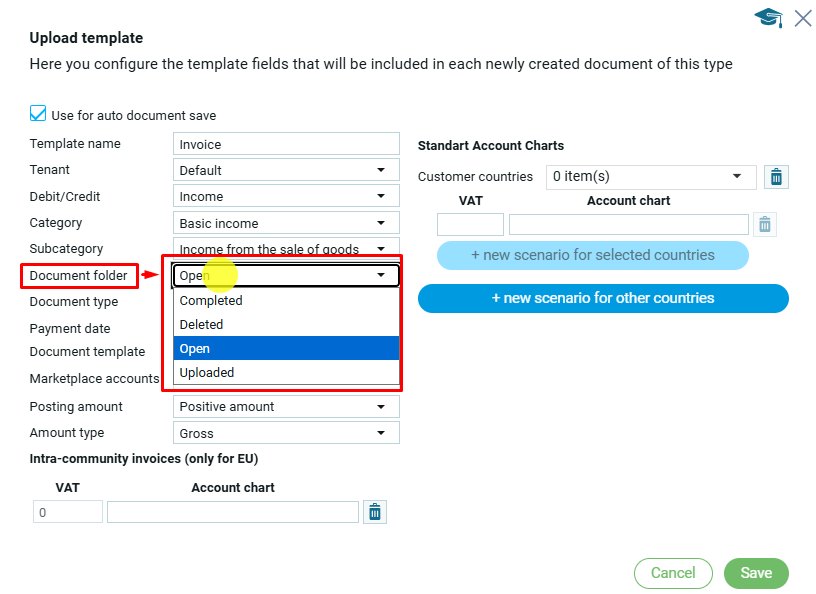Open the graduation cap tutorial icon
Screen dimensions: 816x594
pos(768,18)
